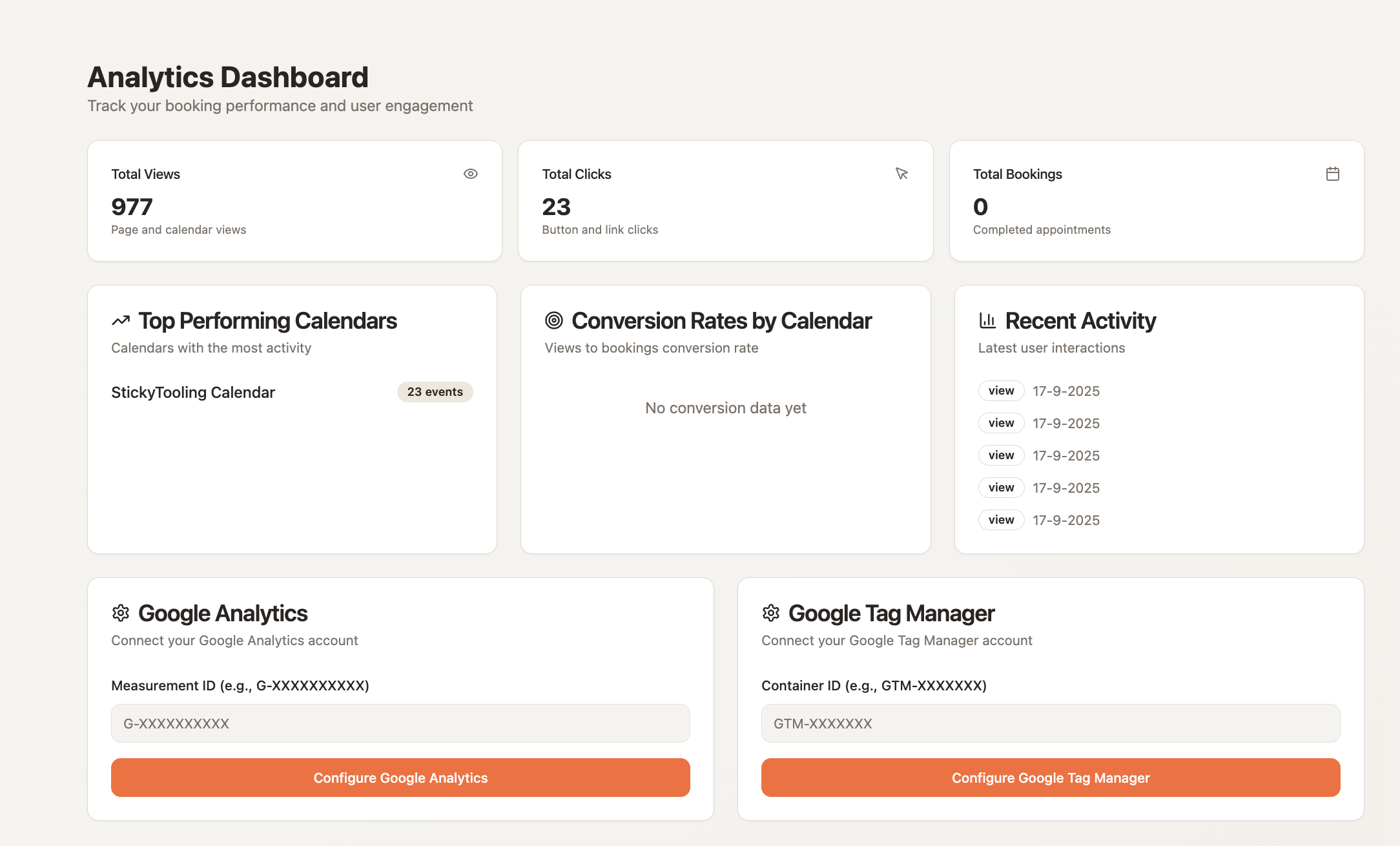Click the first view badge in Recent Activity
The width and height of the screenshot is (1400, 846).
tap(1001, 391)
